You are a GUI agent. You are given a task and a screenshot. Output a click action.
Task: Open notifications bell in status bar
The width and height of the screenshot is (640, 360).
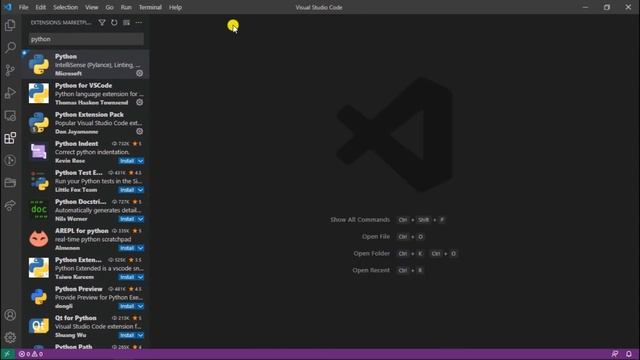tap(629, 354)
